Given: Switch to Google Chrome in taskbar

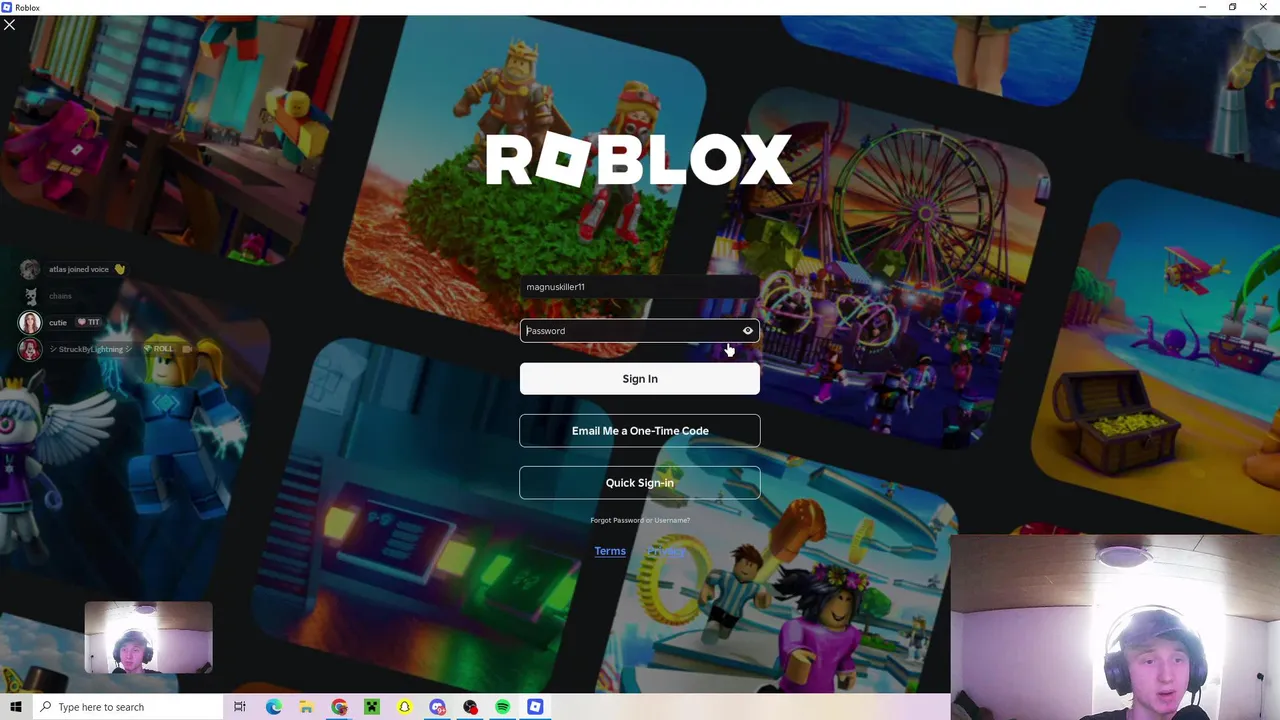Looking at the screenshot, I should tap(339, 707).
